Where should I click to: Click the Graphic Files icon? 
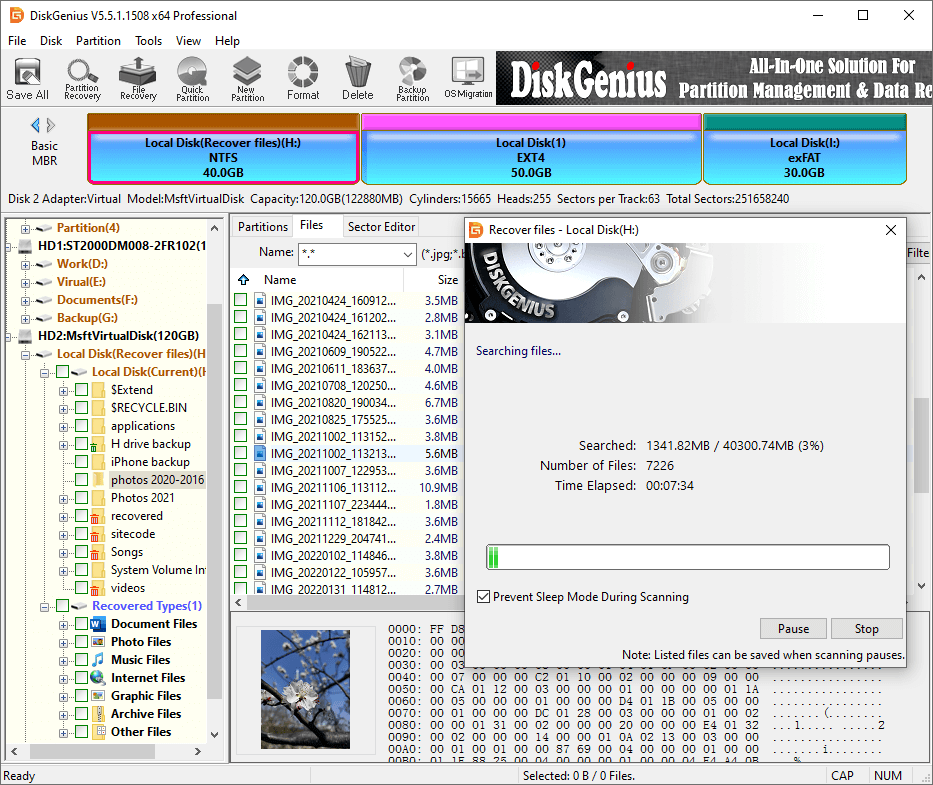click(x=98, y=696)
